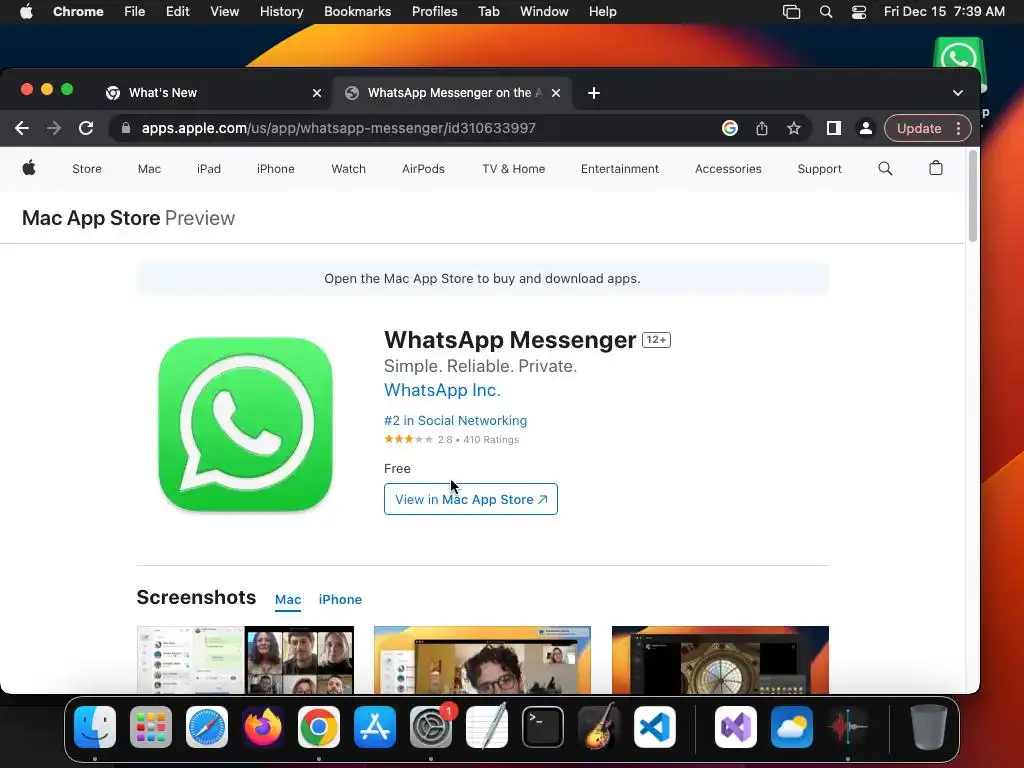Open the File menu

(x=135, y=12)
